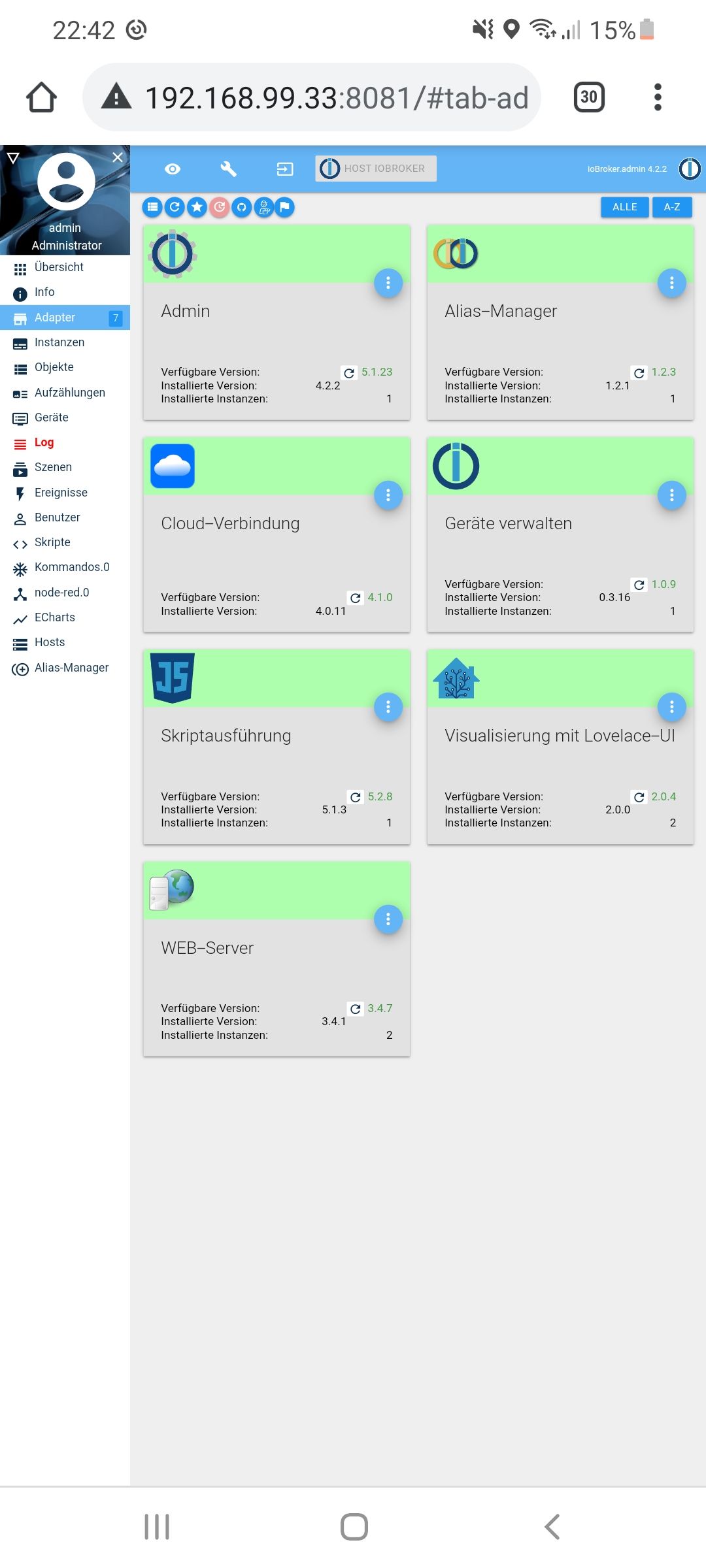The height and width of the screenshot is (1568, 706).
Task: Refresh the adapter list with the blue reload icon
Action: coord(175,207)
